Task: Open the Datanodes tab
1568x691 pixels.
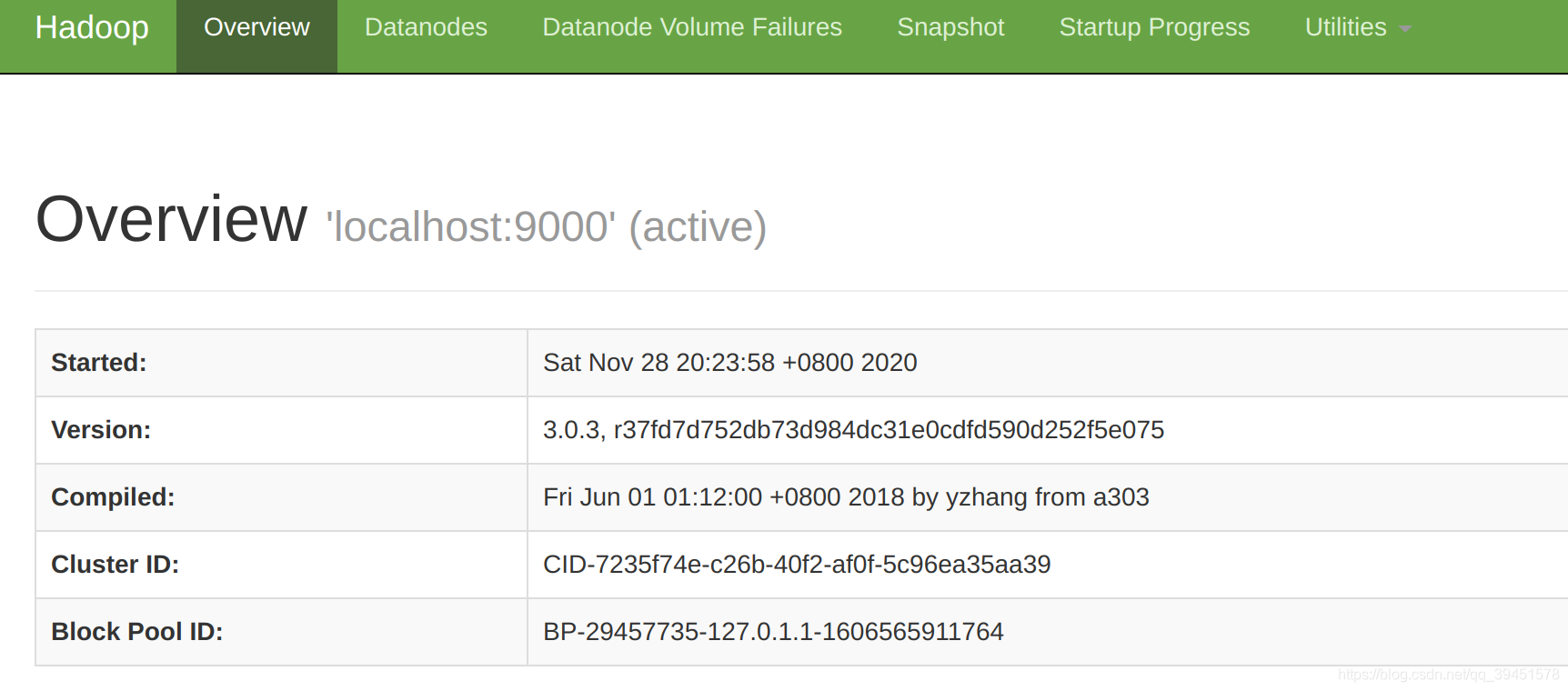Action: point(426,28)
